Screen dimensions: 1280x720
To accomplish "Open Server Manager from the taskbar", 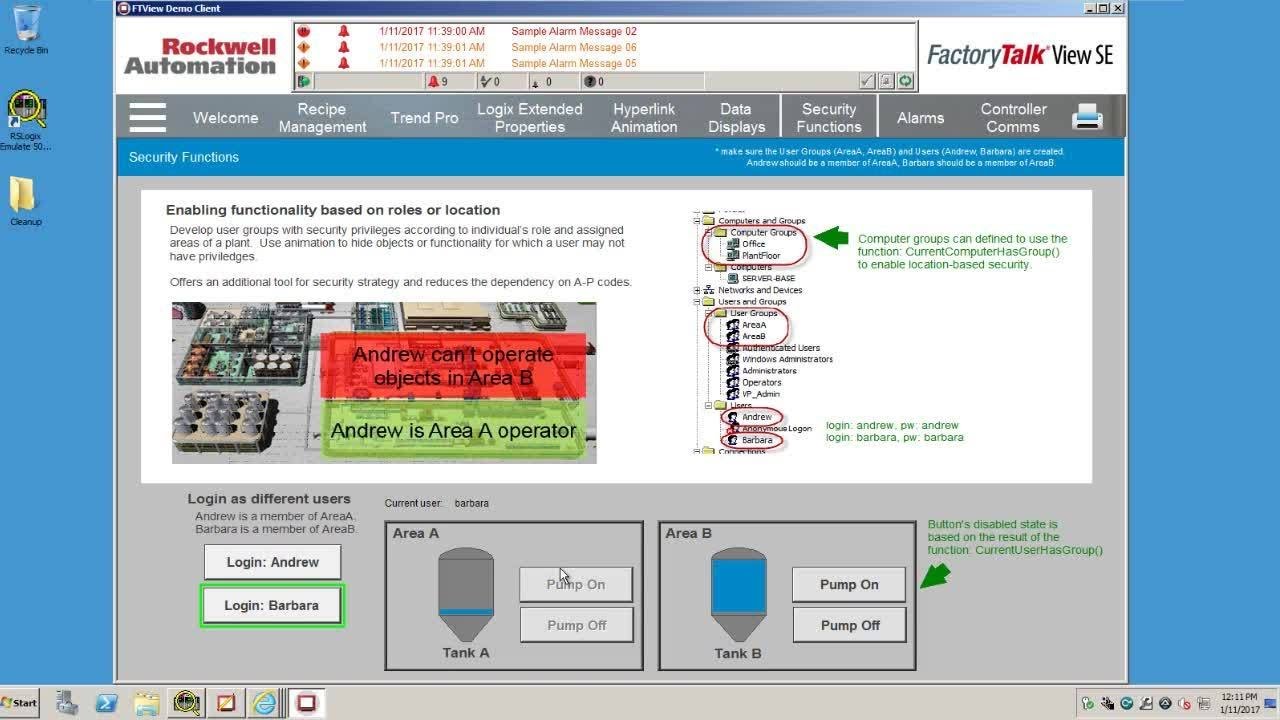I will click(67, 703).
